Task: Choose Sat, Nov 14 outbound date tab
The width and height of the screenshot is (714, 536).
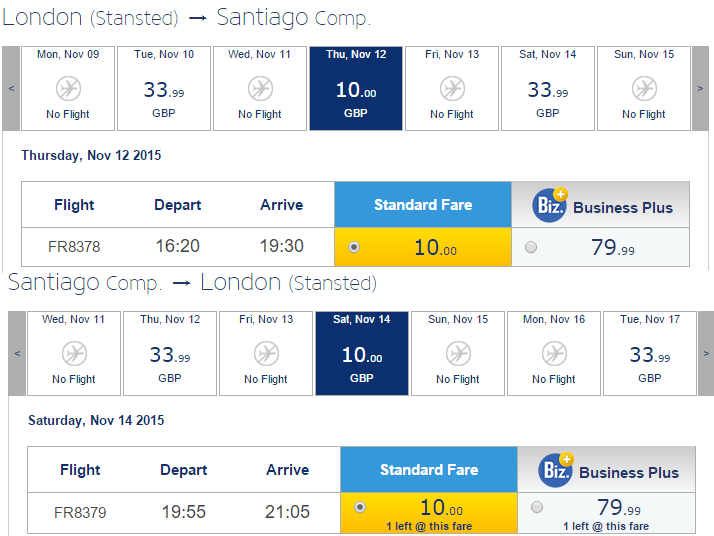Action: [548, 88]
